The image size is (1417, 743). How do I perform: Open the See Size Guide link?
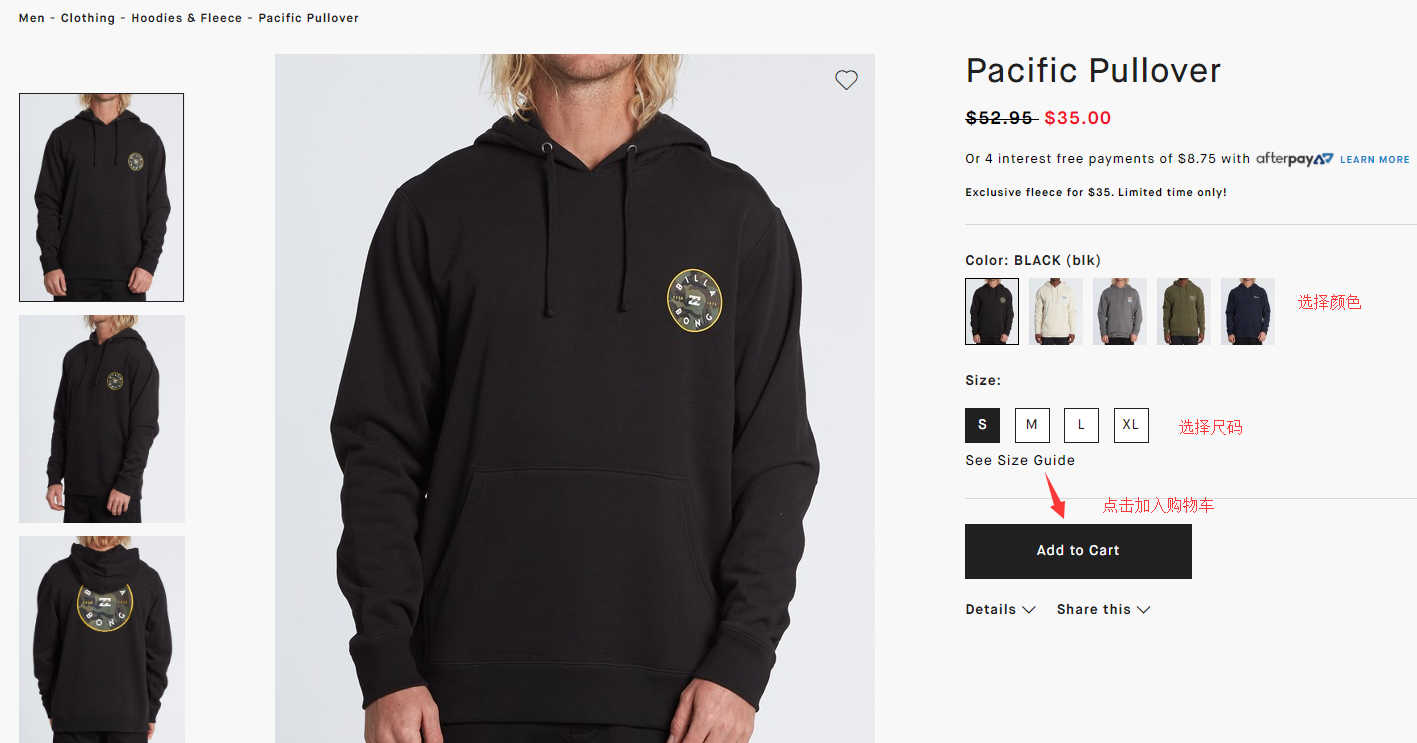click(x=1020, y=461)
